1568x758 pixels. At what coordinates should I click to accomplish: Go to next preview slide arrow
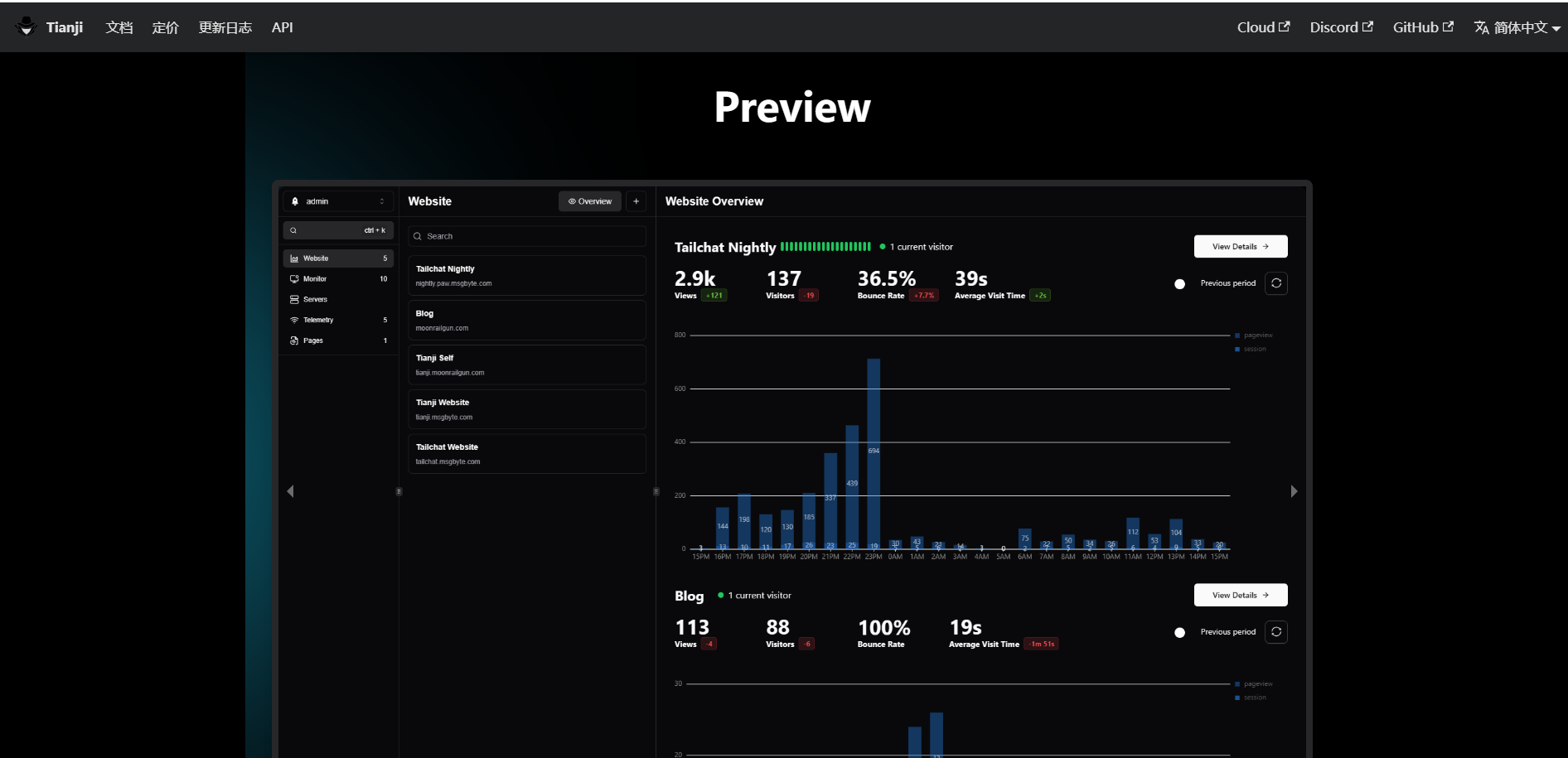click(x=1294, y=491)
